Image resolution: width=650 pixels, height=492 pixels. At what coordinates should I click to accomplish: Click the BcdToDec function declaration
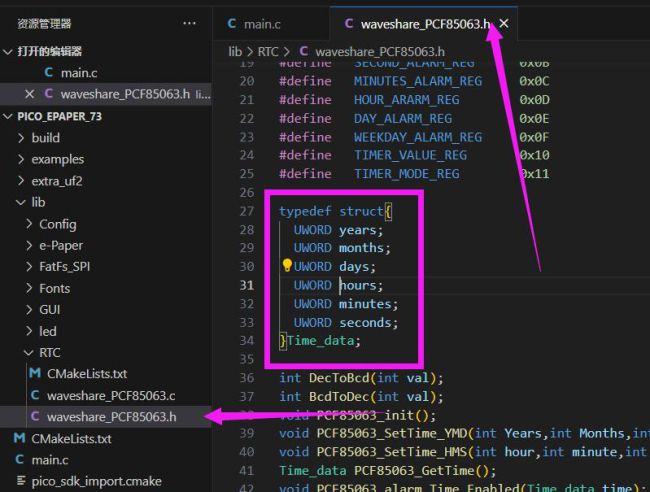(x=339, y=397)
